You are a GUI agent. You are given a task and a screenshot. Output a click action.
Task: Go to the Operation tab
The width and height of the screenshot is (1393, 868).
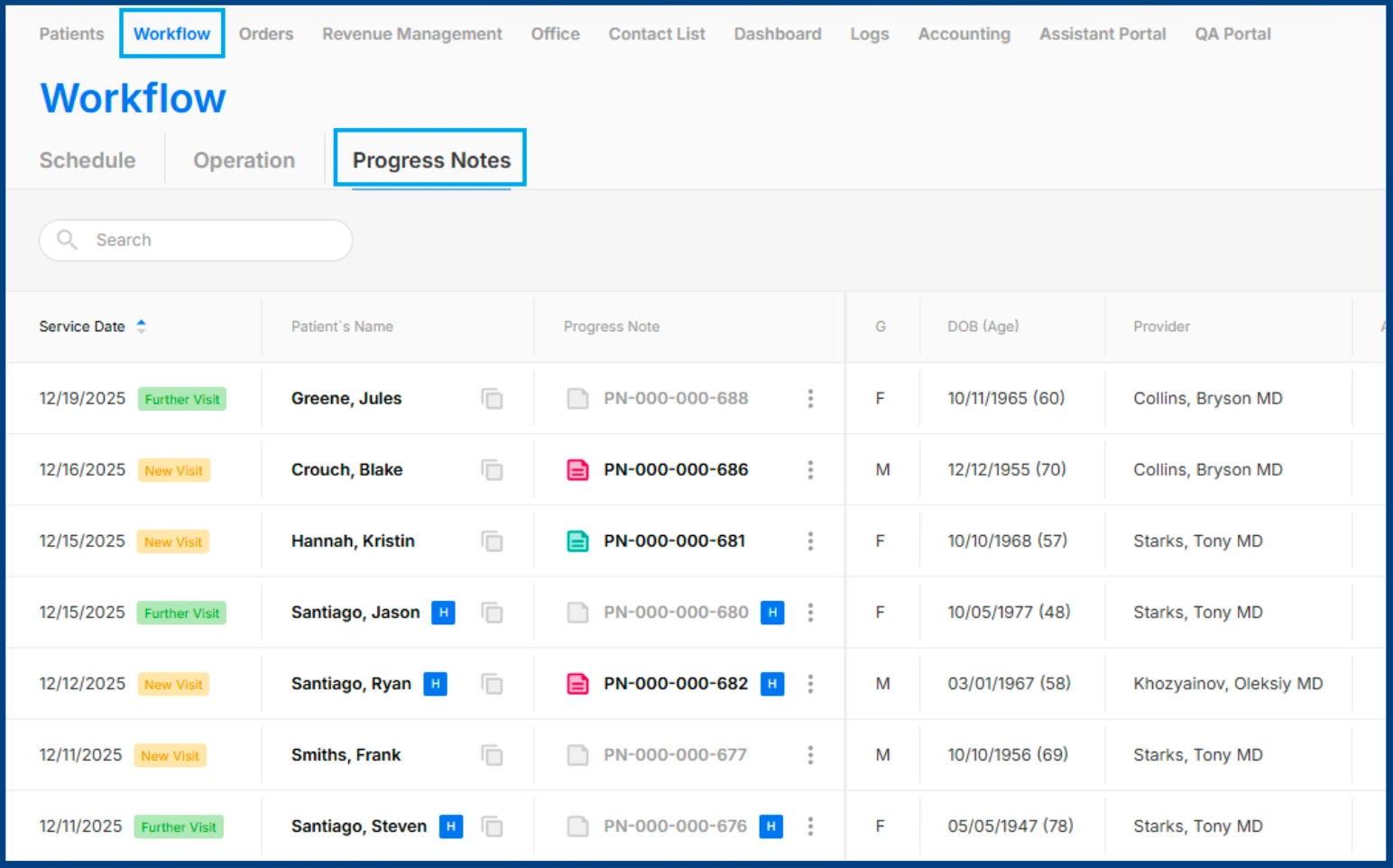(244, 161)
